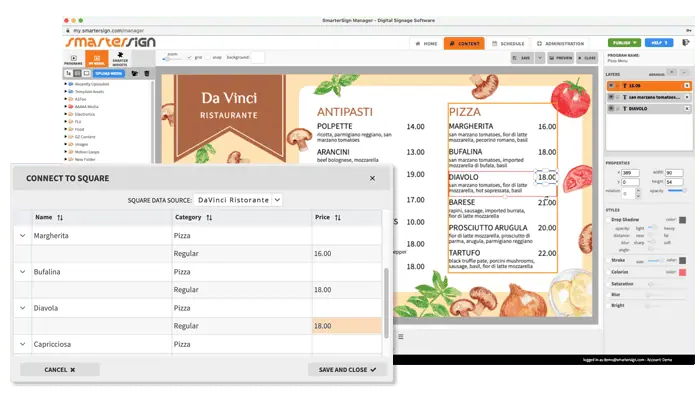Screen dimensions: 700x400
Task: Enable the Colorize checkbox
Action: point(608,272)
